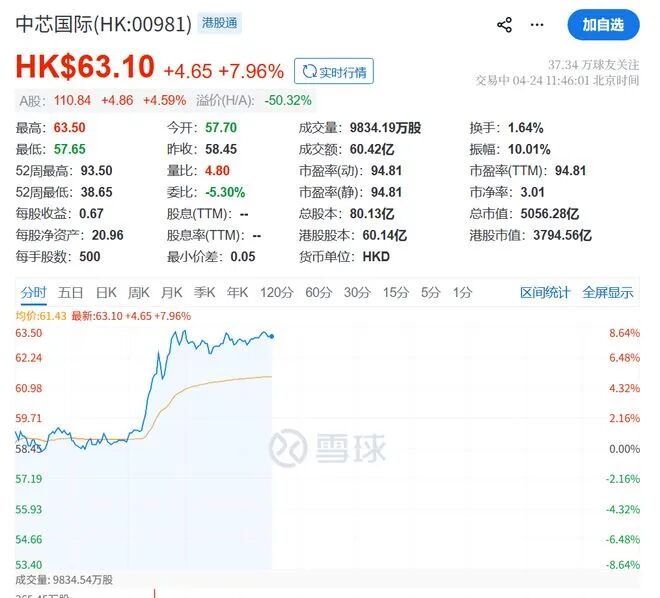660x598 pixels.
Task: Open 区间统计 range statistics
Action: [545, 292]
